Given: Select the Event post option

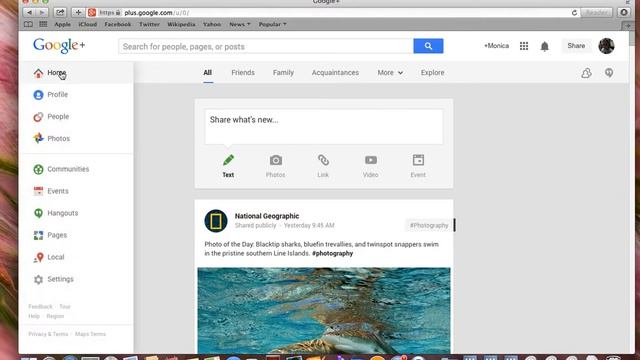Looking at the screenshot, I should tap(418, 166).
